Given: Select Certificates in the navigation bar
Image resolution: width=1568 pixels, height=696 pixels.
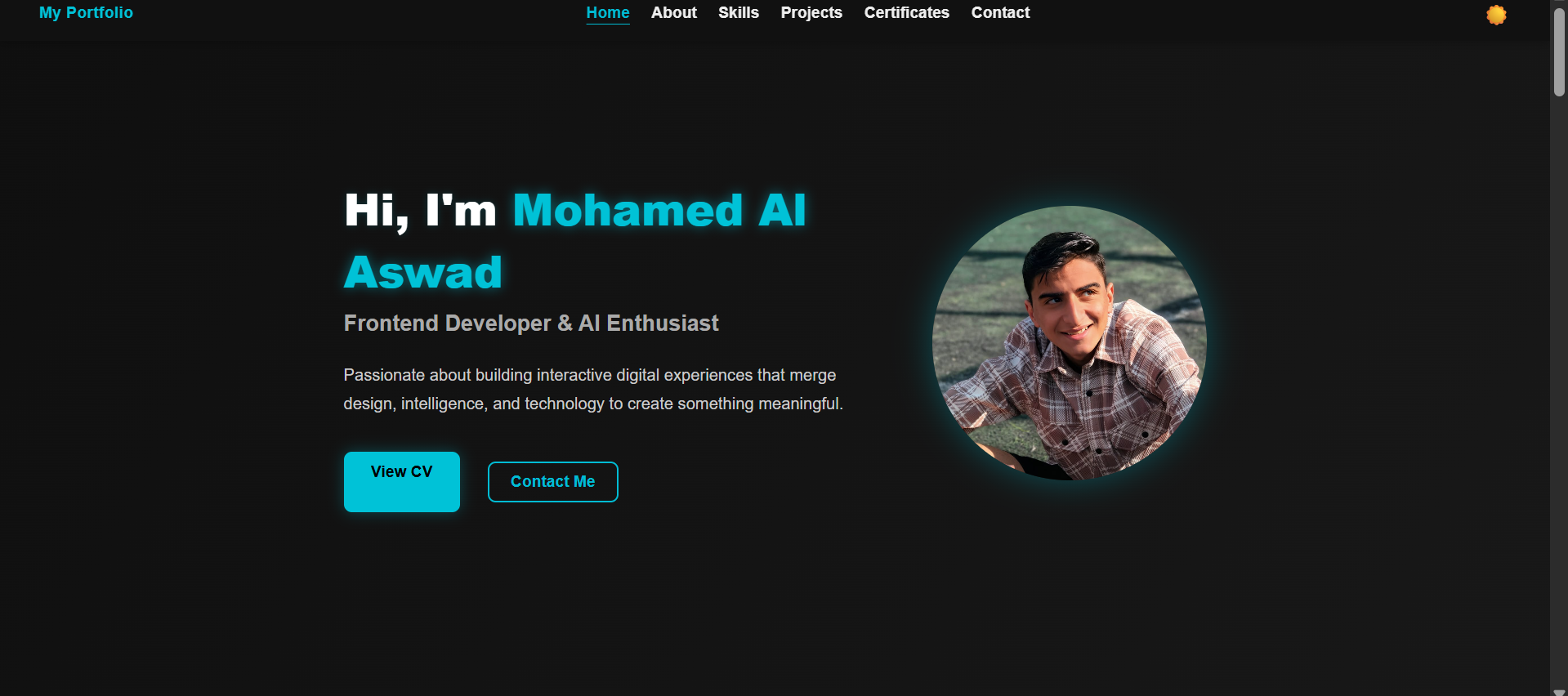Looking at the screenshot, I should click(x=907, y=12).
